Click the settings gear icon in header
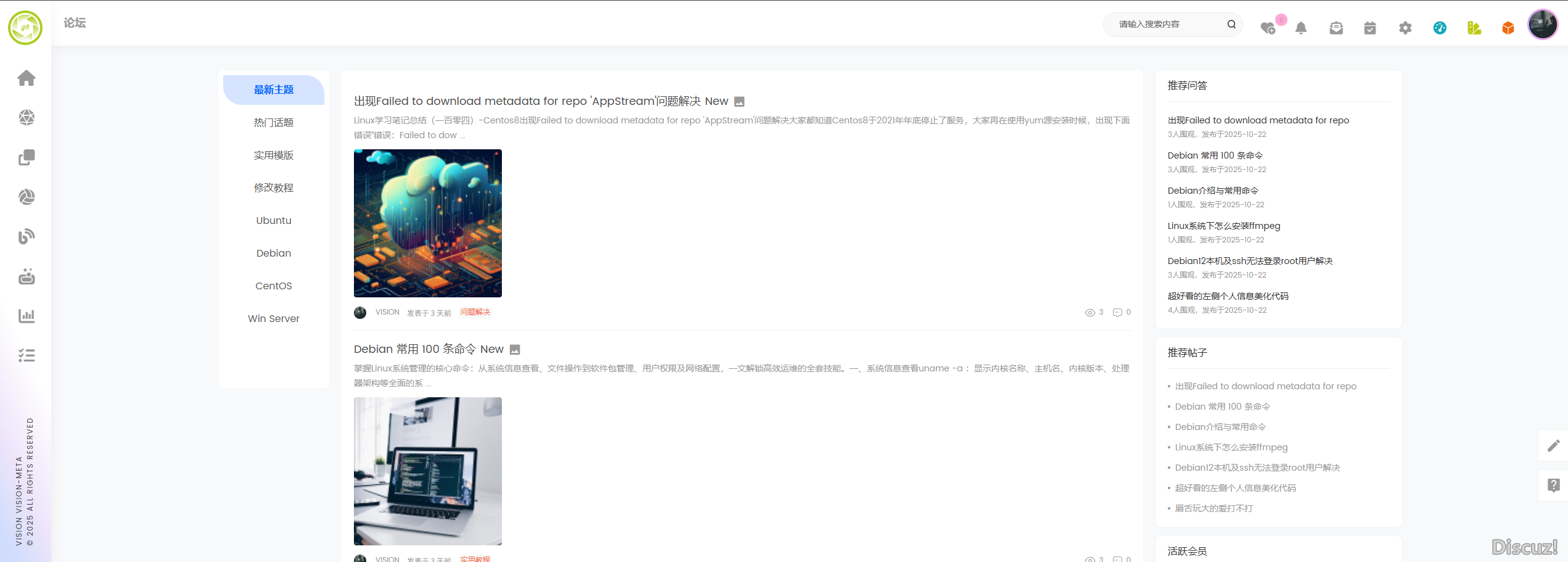Screen dimensions: 1568x562 [1405, 28]
